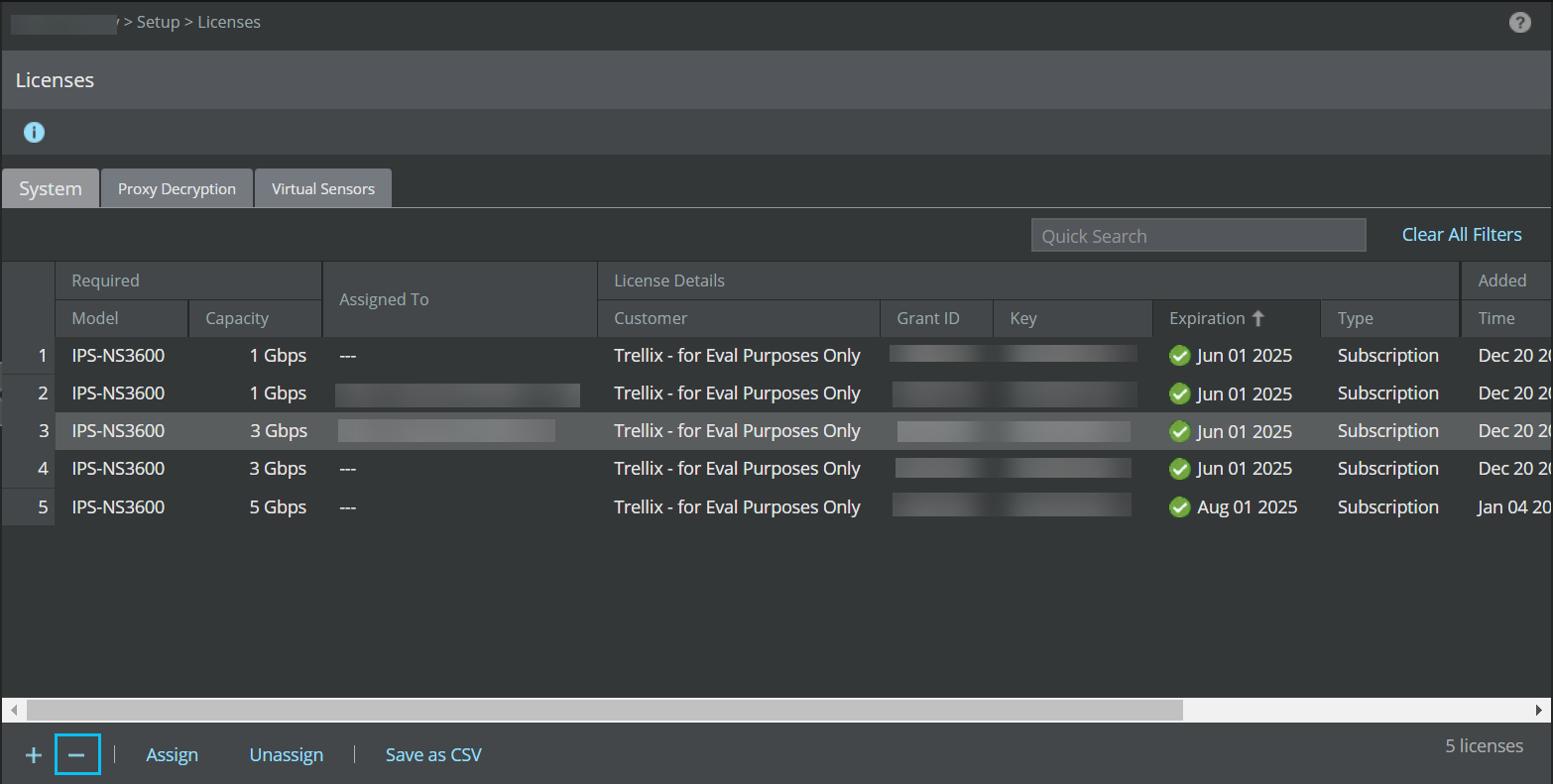Image resolution: width=1553 pixels, height=784 pixels.
Task: Focus the Quick Search field
Action: click(1199, 236)
